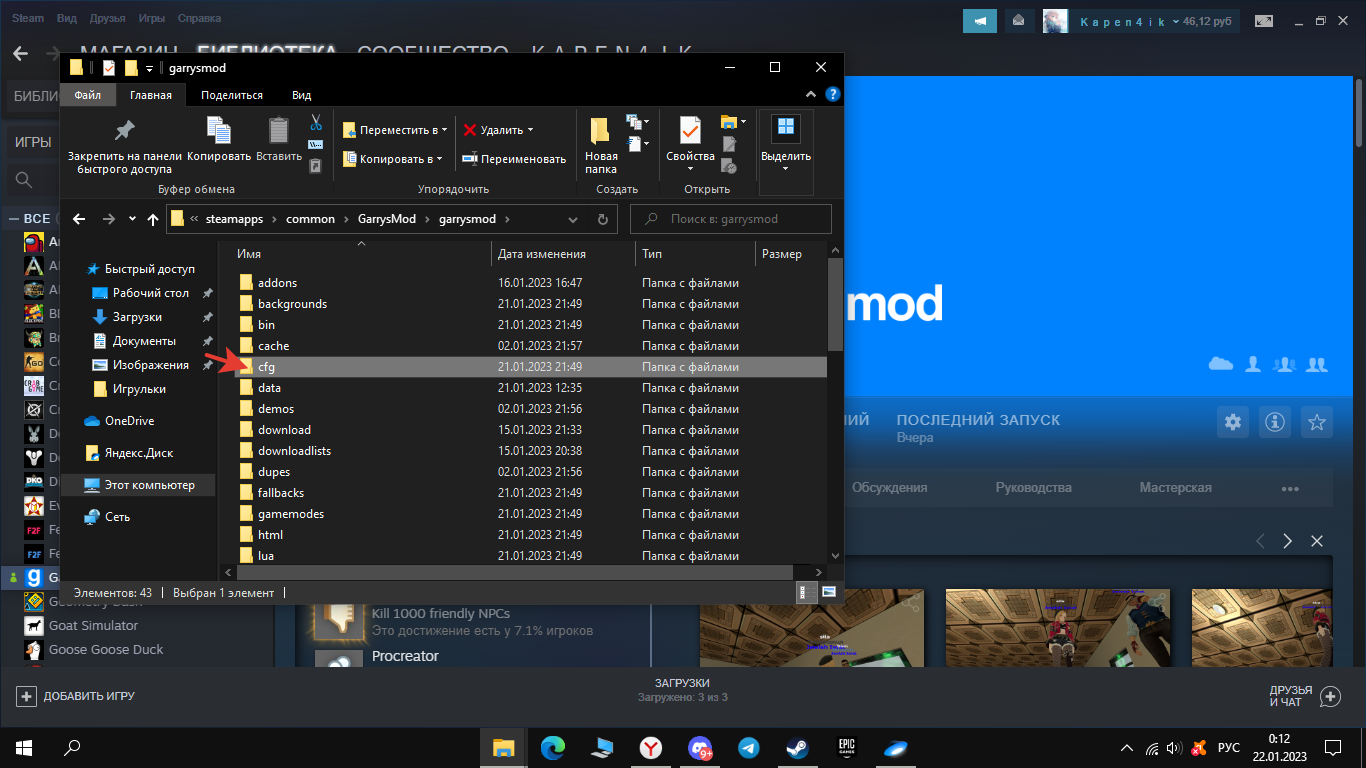The image size is (1366, 768).
Task: Open the three-dots more menu in Steam
Action: (x=1290, y=488)
